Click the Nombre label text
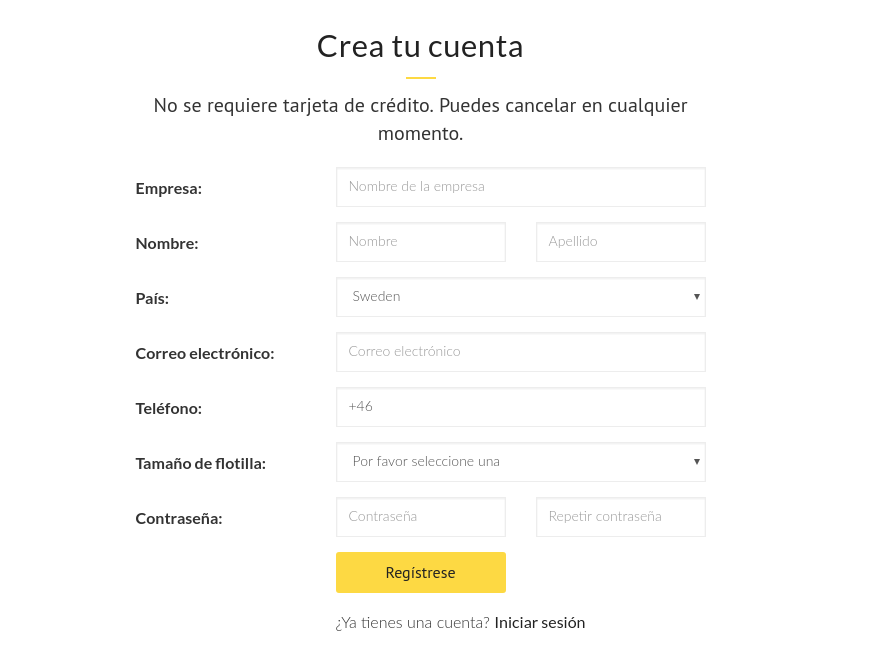 pos(167,243)
